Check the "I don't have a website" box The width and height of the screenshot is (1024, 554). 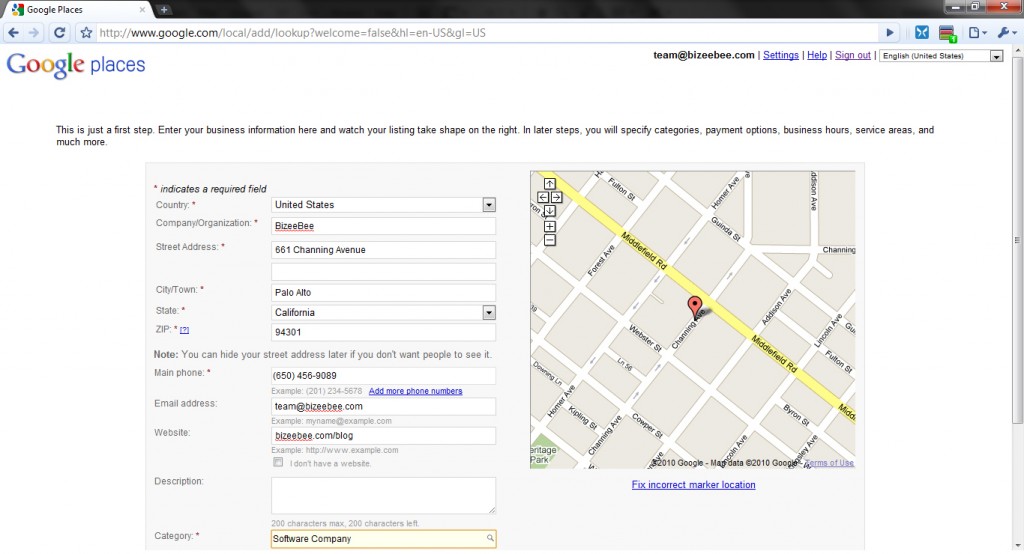278,463
